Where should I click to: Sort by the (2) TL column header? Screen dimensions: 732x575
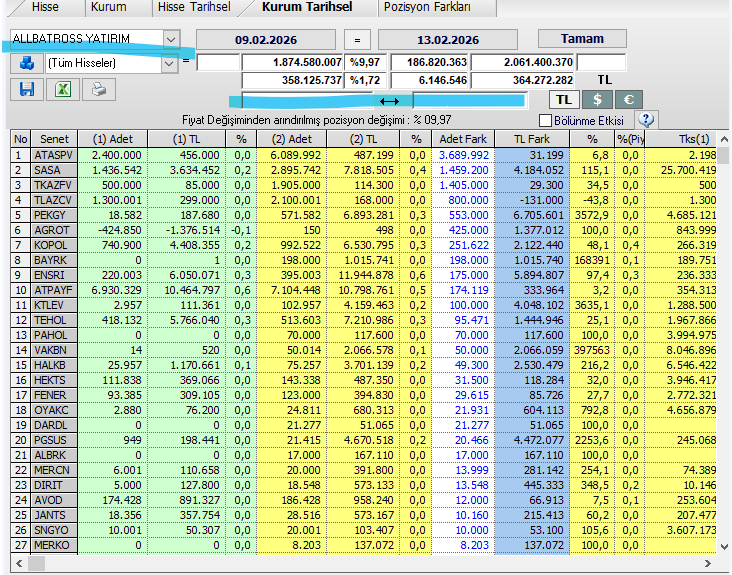[x=363, y=139]
